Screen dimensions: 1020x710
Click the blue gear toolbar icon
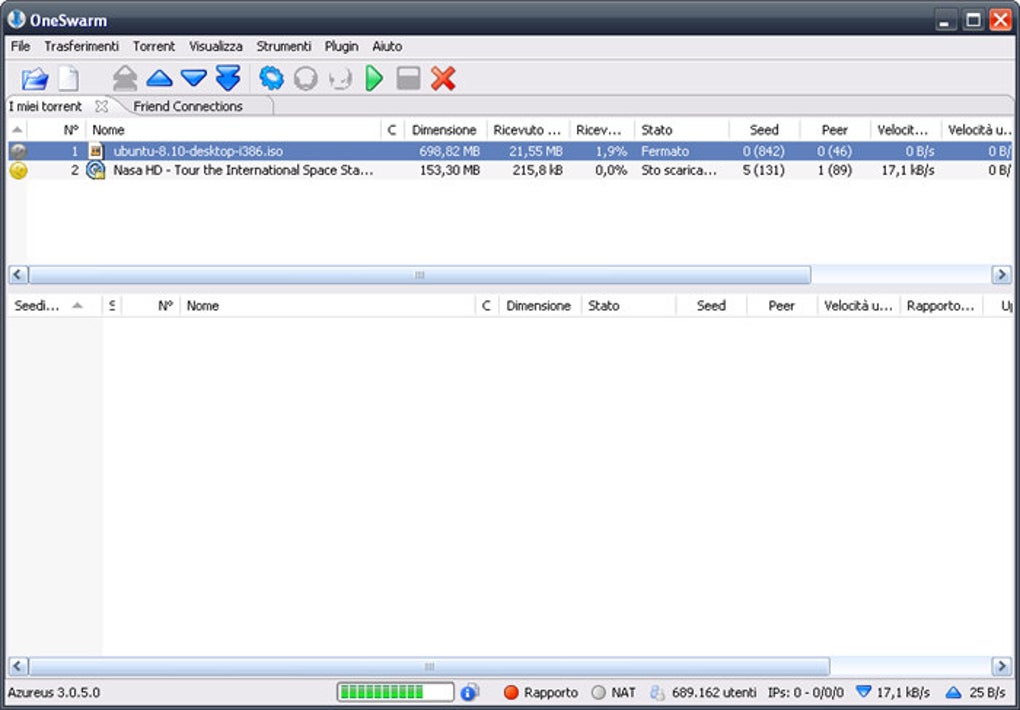tap(271, 78)
